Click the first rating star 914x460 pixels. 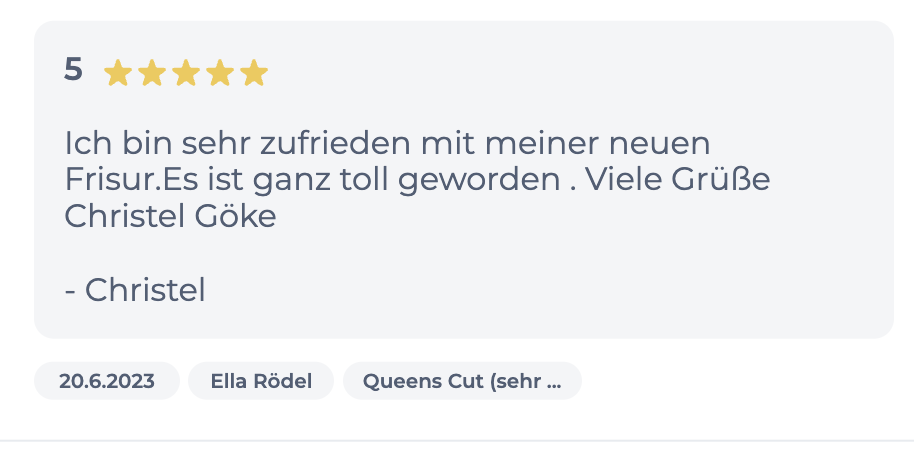pos(118,73)
